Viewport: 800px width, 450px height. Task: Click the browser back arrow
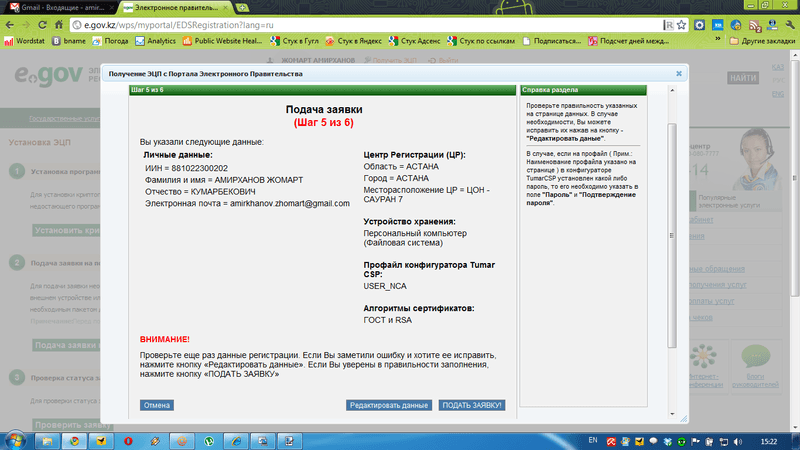point(10,25)
